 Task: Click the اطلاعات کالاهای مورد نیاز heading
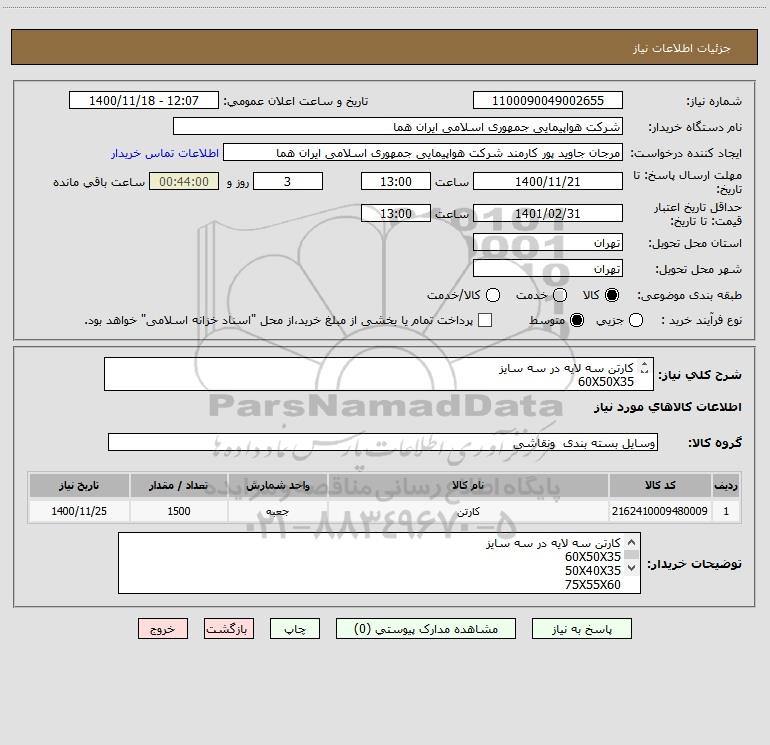click(667, 407)
